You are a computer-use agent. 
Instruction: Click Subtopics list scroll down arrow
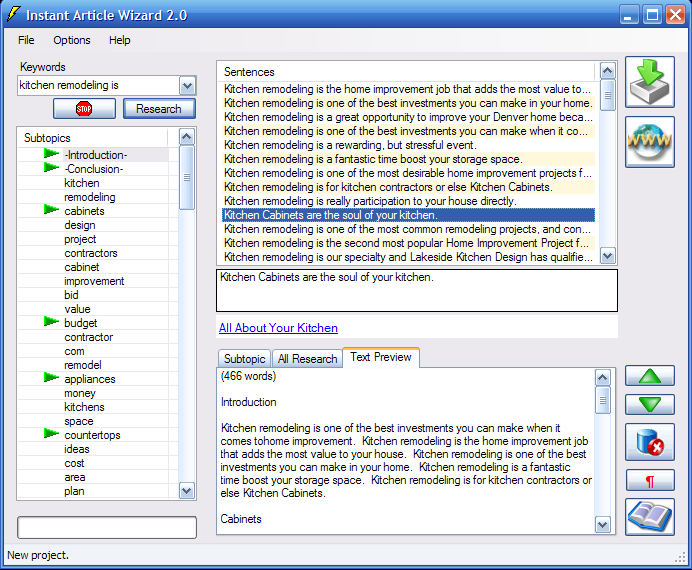click(x=187, y=491)
